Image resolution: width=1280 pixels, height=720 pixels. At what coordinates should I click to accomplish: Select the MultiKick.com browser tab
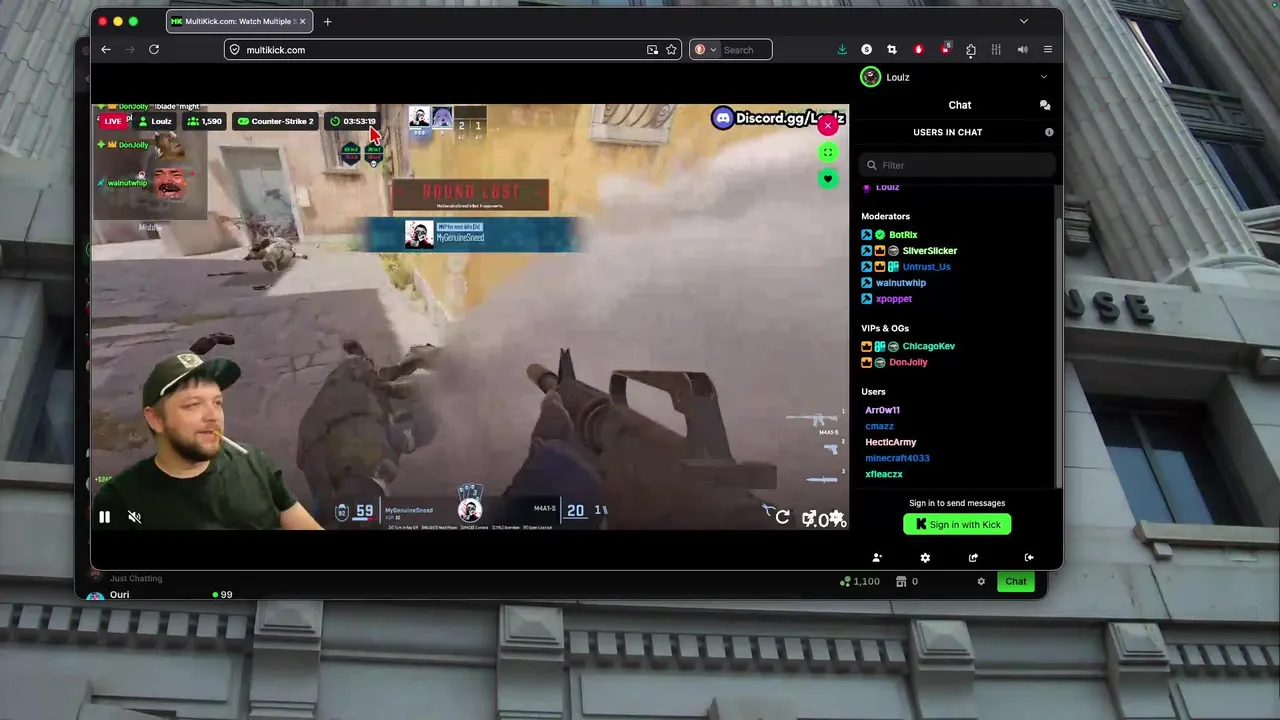coord(239,21)
